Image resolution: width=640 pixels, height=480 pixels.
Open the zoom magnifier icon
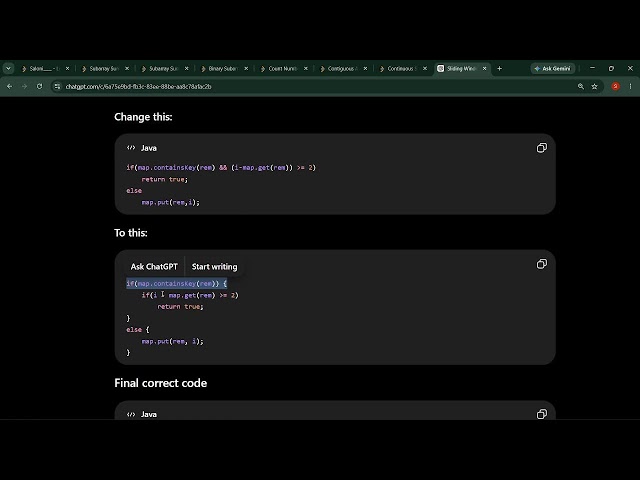(580, 87)
